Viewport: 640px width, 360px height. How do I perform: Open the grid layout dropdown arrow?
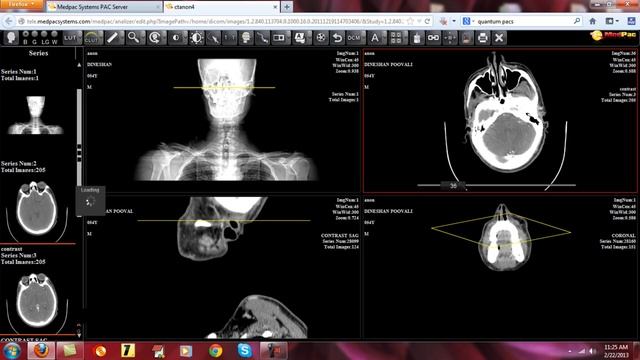[x=405, y=38]
